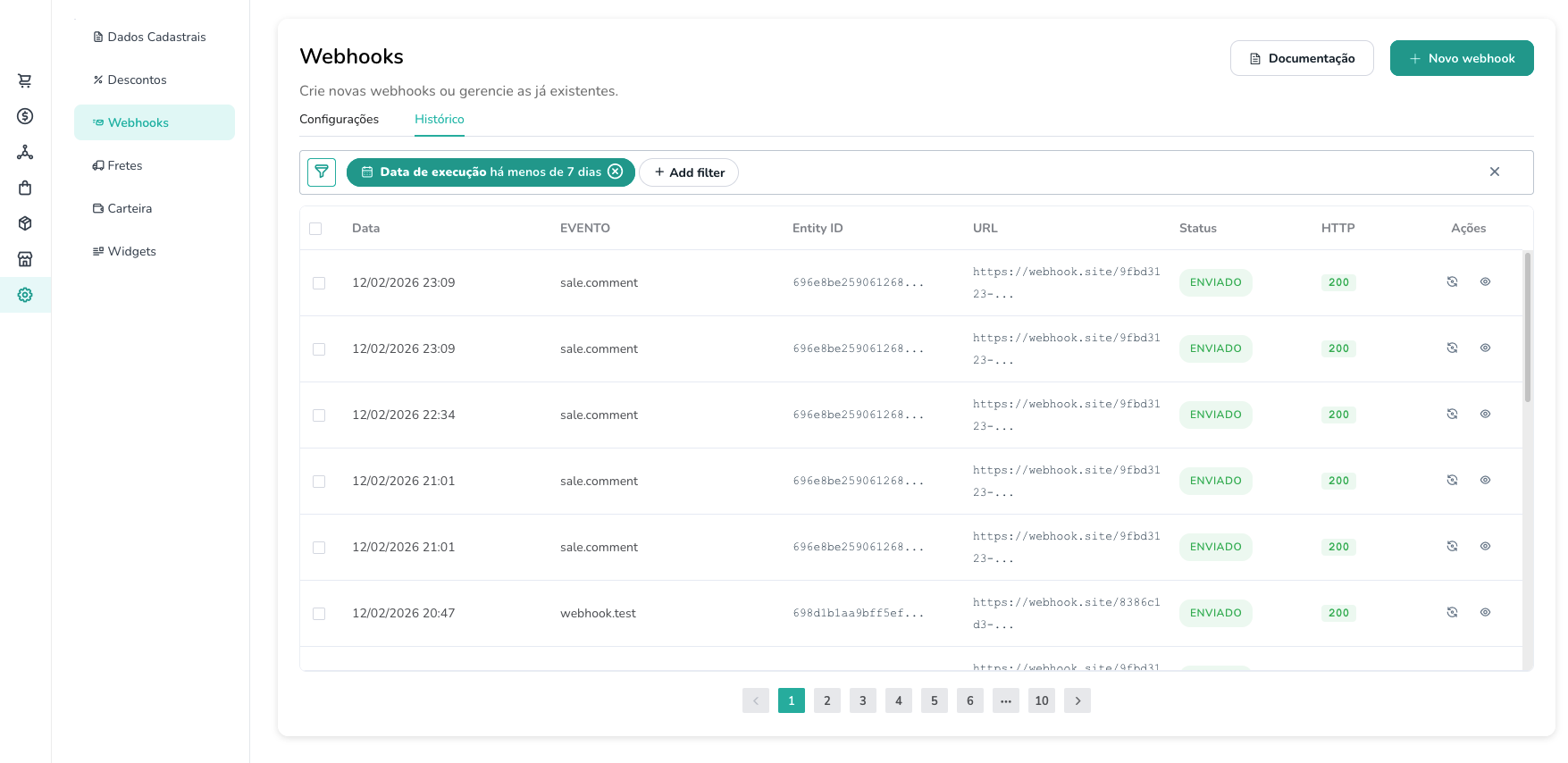
Task: Click the Novo webhook button
Action: coord(1462,58)
